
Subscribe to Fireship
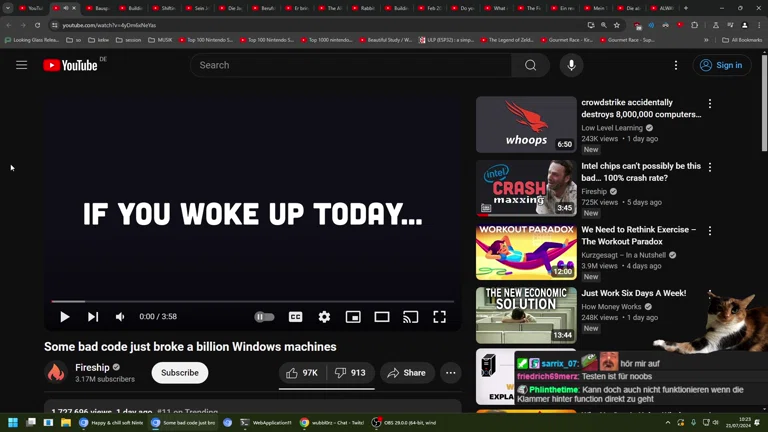(180, 373)
